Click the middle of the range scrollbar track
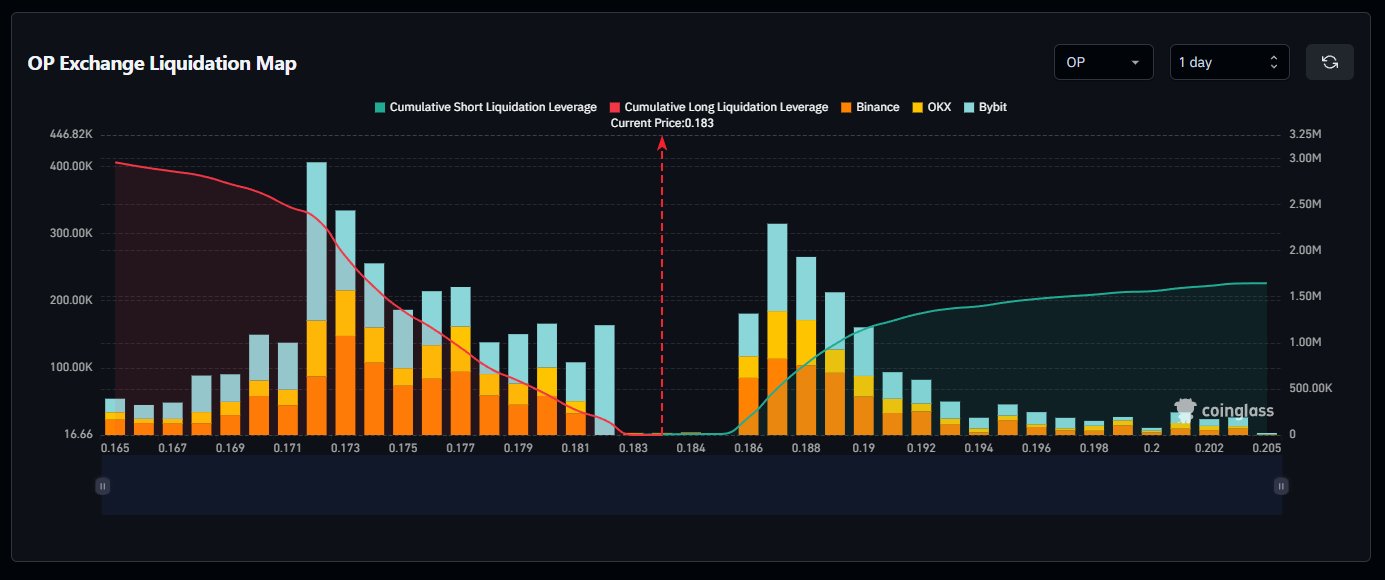 (x=691, y=486)
